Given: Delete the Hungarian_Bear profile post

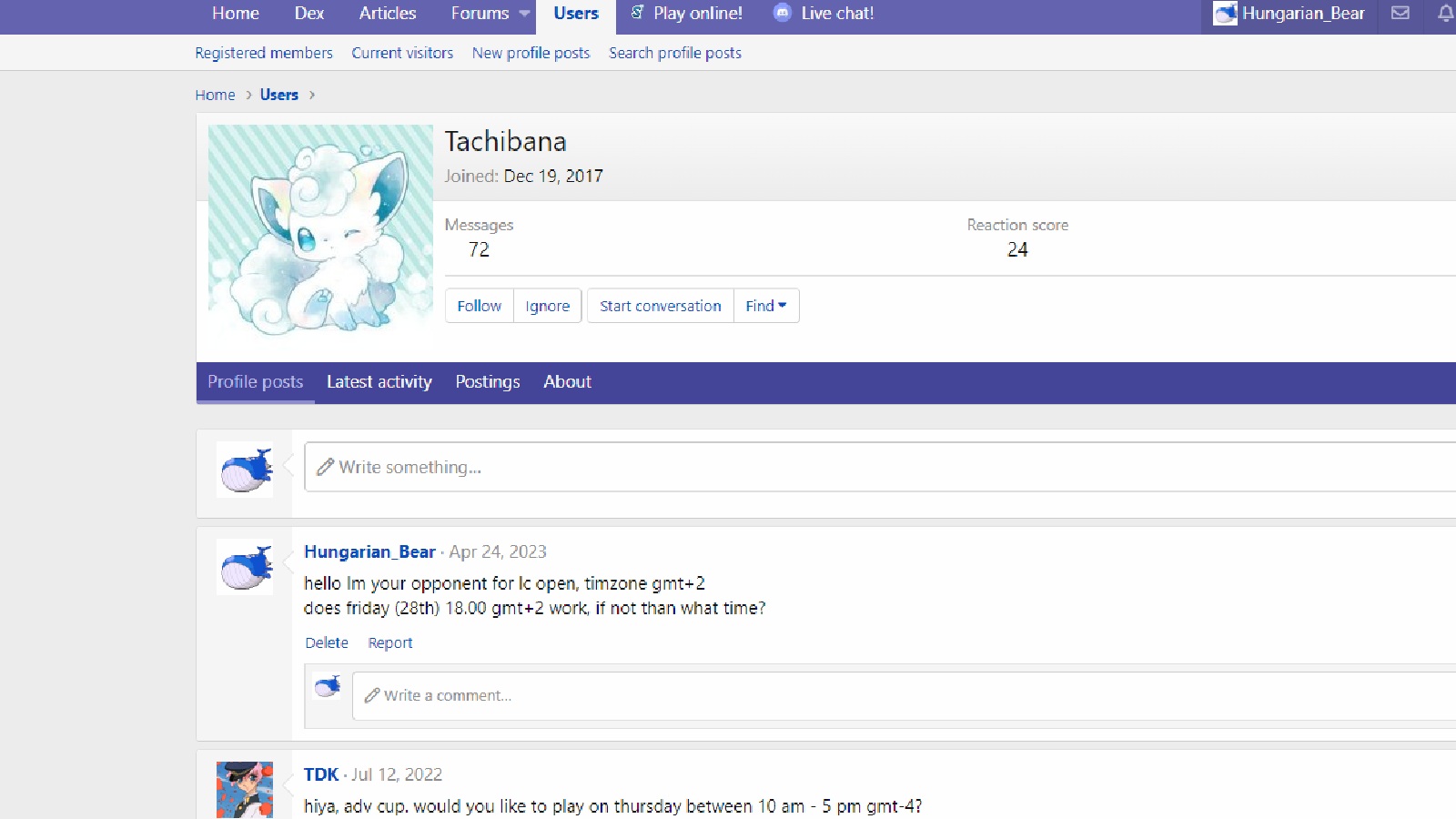Looking at the screenshot, I should coord(327,642).
